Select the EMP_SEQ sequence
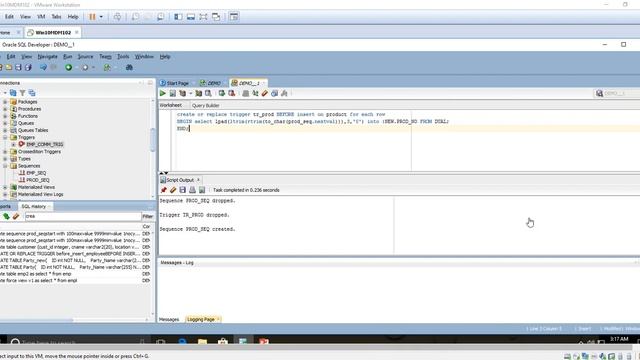Viewport: 640px width, 360px height. 36,173
